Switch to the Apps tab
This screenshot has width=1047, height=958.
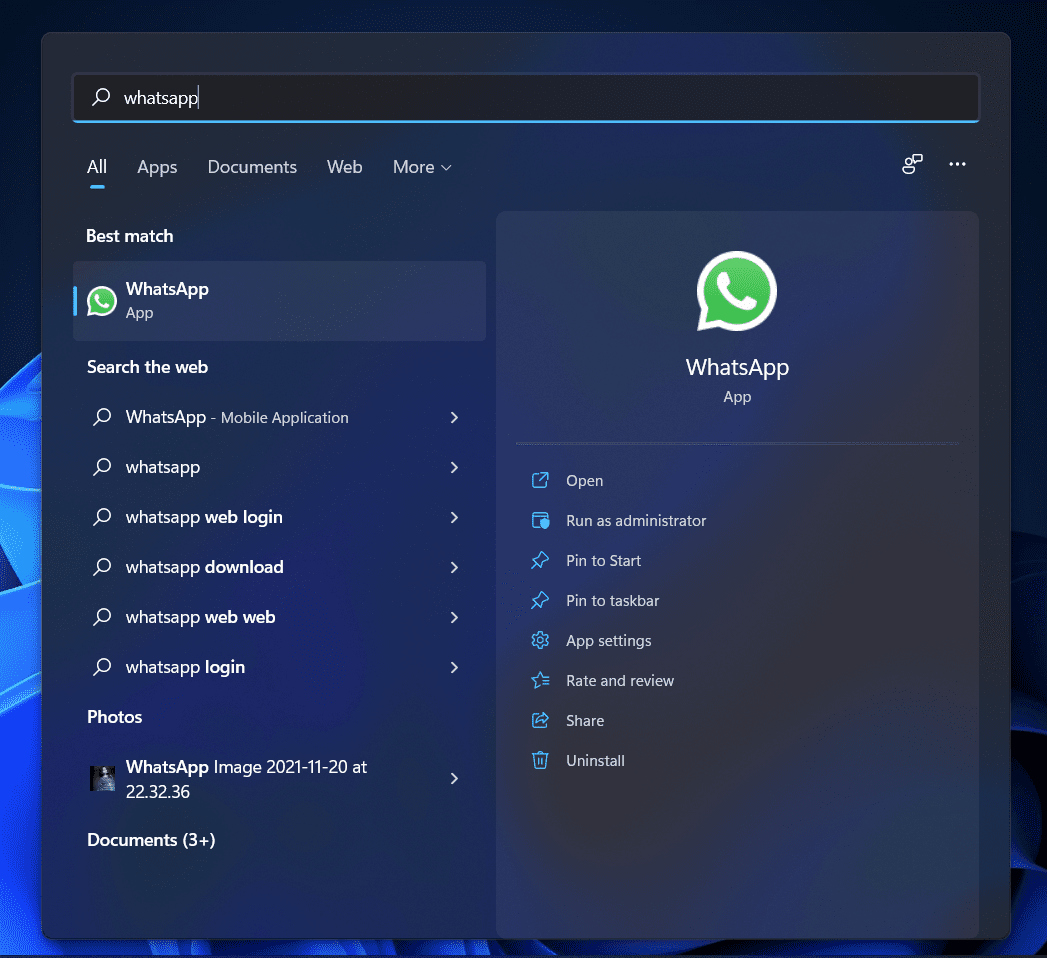click(156, 167)
